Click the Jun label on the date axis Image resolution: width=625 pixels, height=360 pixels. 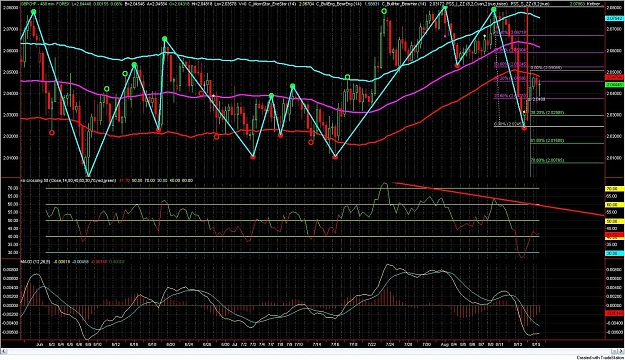(x=39, y=344)
